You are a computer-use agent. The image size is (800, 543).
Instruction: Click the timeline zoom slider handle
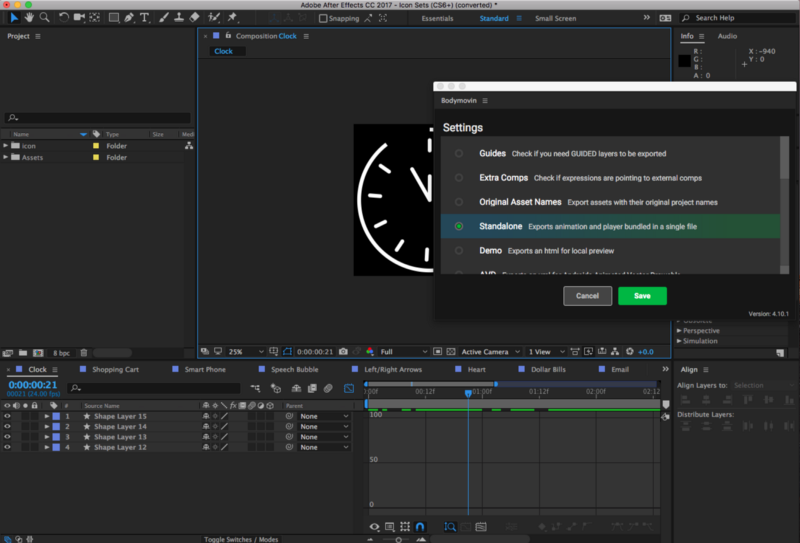click(398, 539)
